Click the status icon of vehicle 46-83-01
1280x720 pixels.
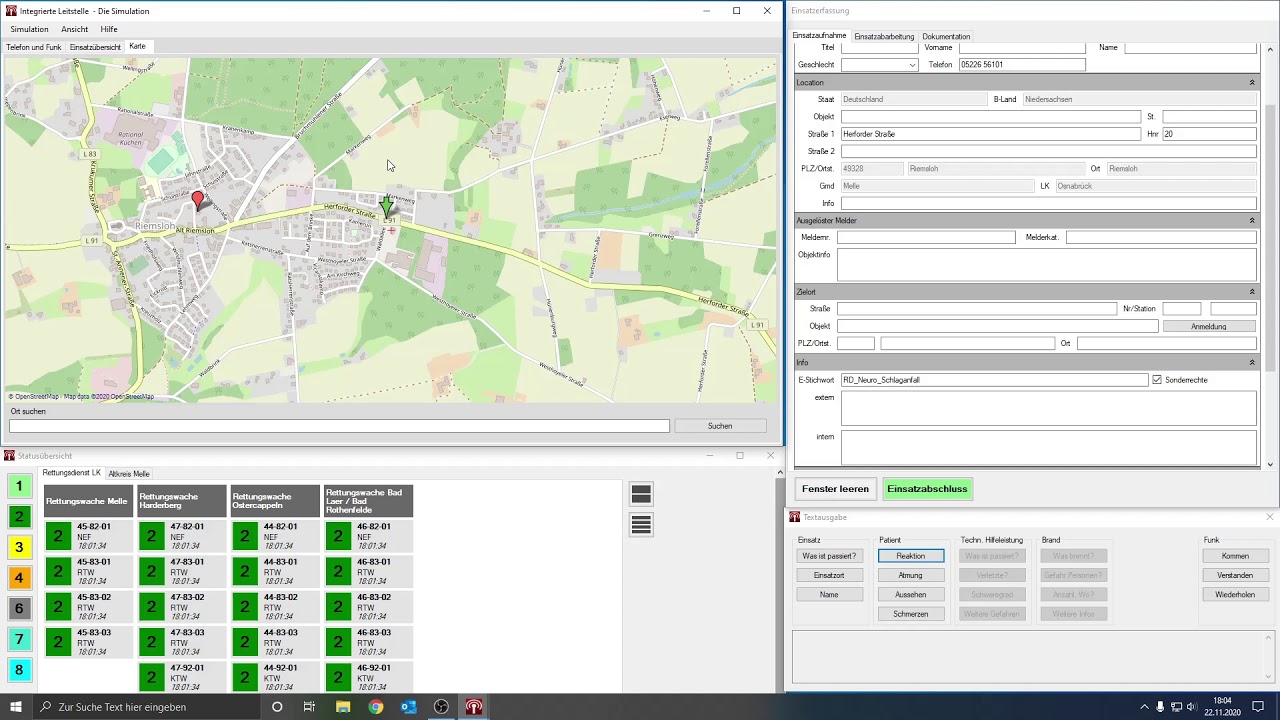pyautogui.click(x=337, y=572)
